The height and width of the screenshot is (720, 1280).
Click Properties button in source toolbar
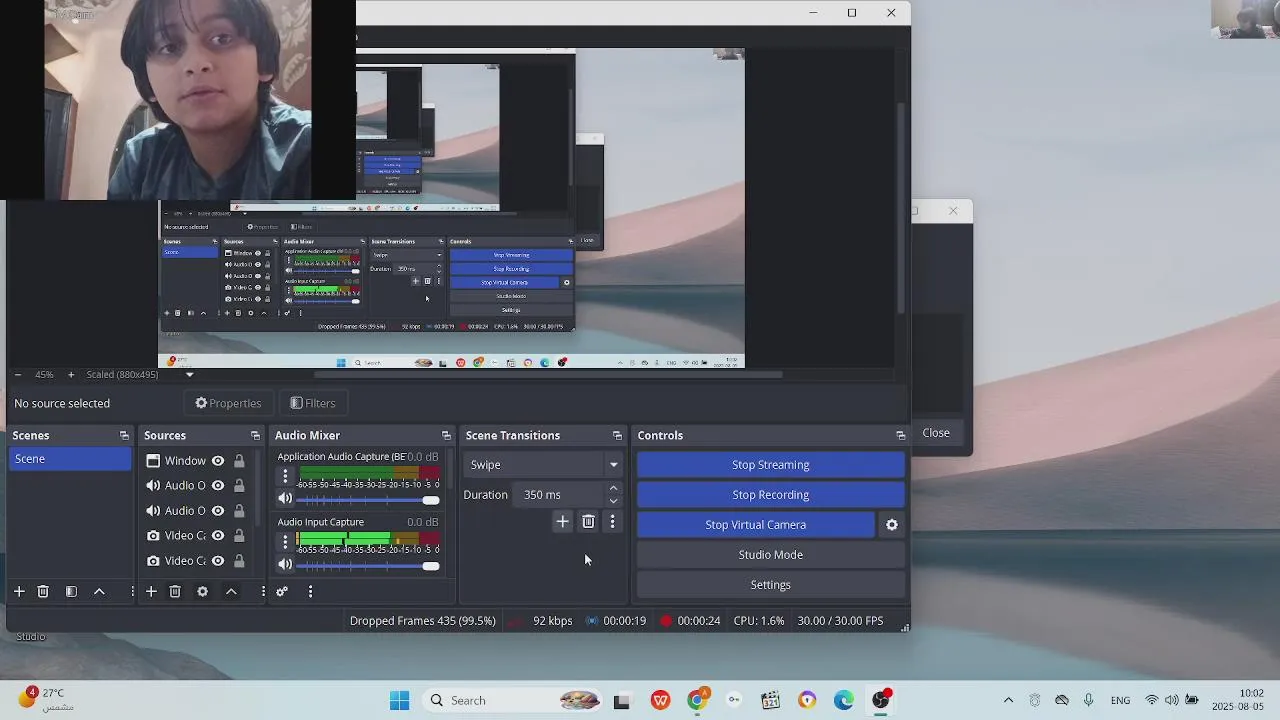pos(228,403)
